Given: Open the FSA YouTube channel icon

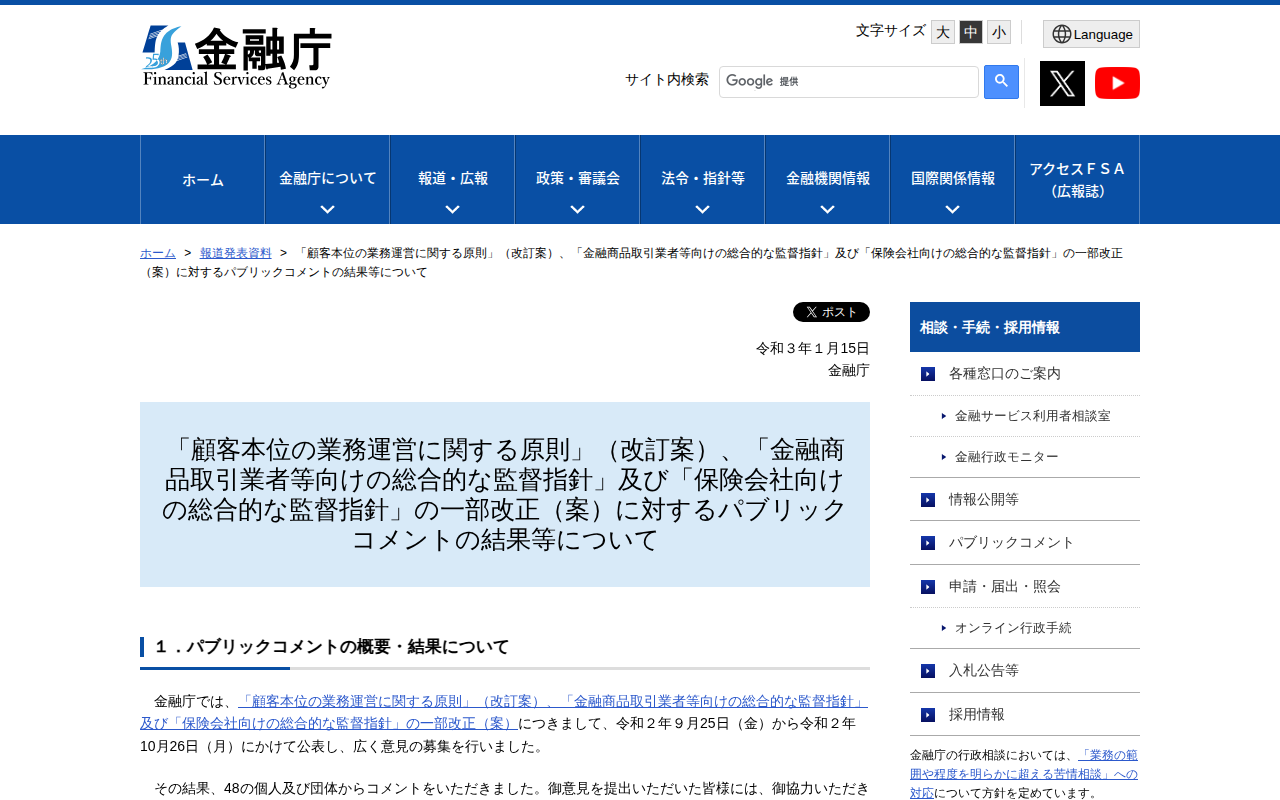Looking at the screenshot, I should pyautogui.click(x=1117, y=82).
